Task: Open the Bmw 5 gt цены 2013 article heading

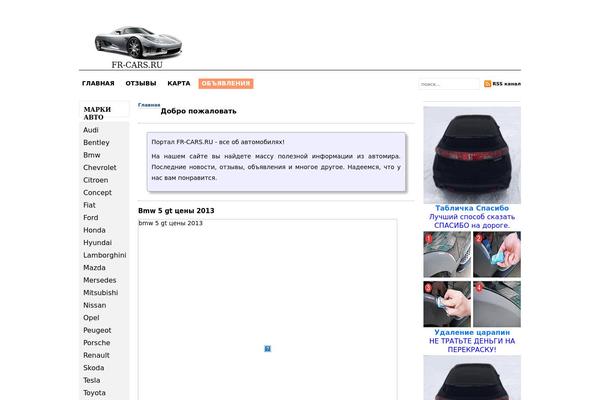Action: 176,211
